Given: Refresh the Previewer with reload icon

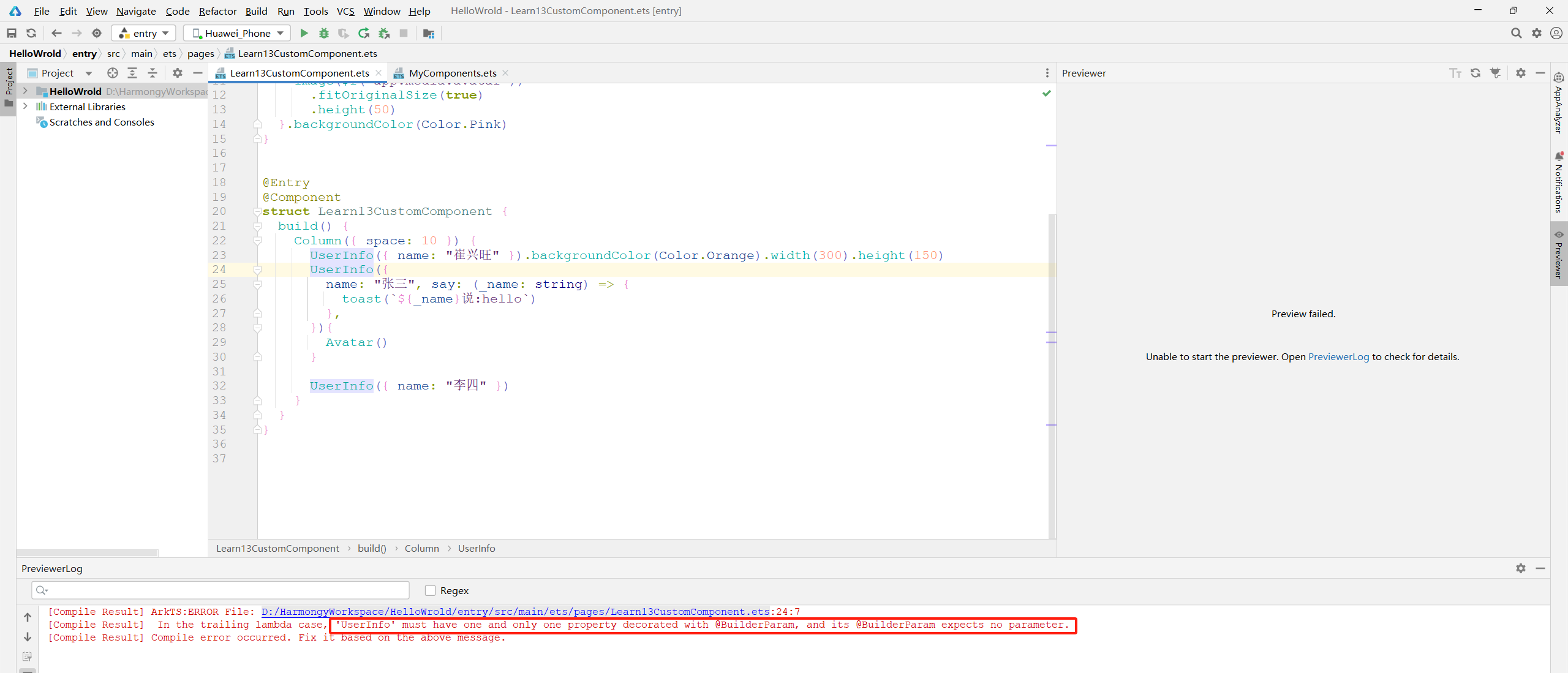Looking at the screenshot, I should tap(1476, 73).
